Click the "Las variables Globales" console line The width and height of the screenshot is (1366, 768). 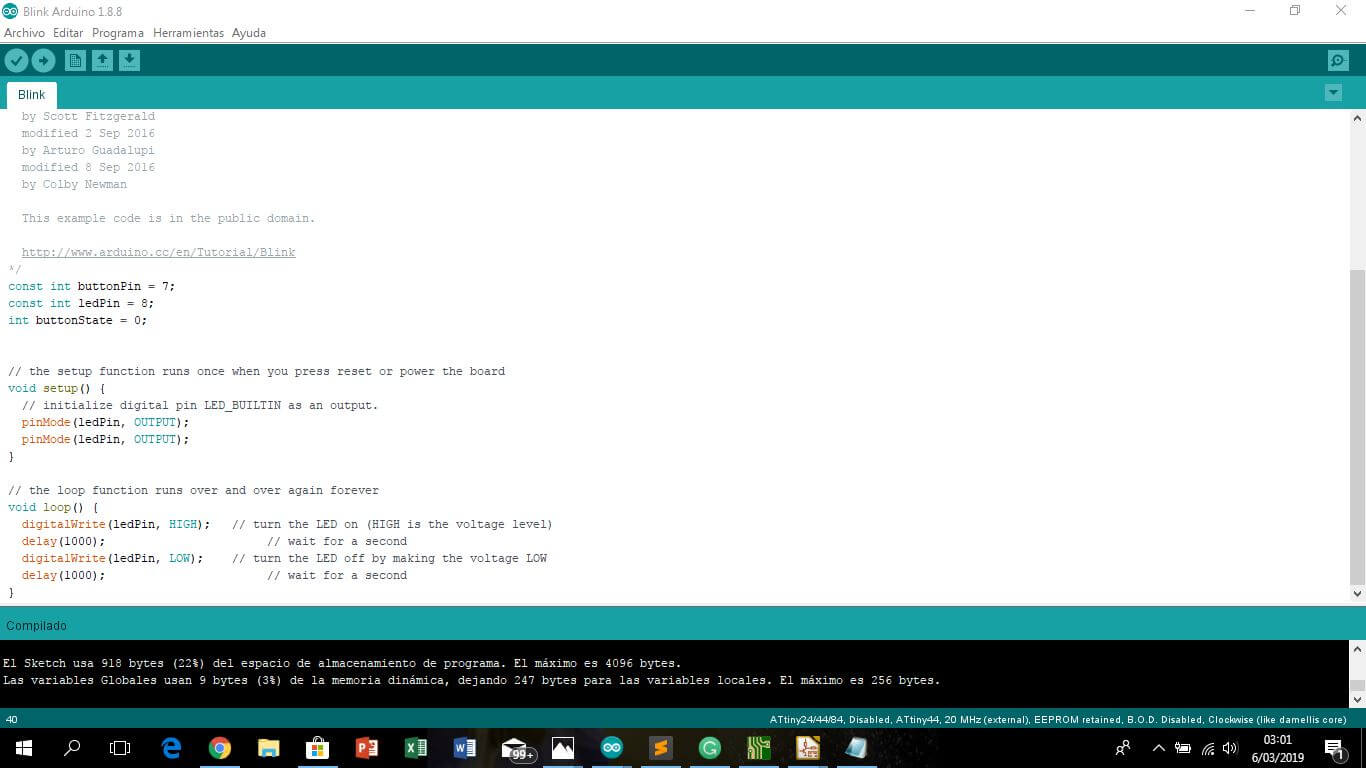tap(471, 680)
